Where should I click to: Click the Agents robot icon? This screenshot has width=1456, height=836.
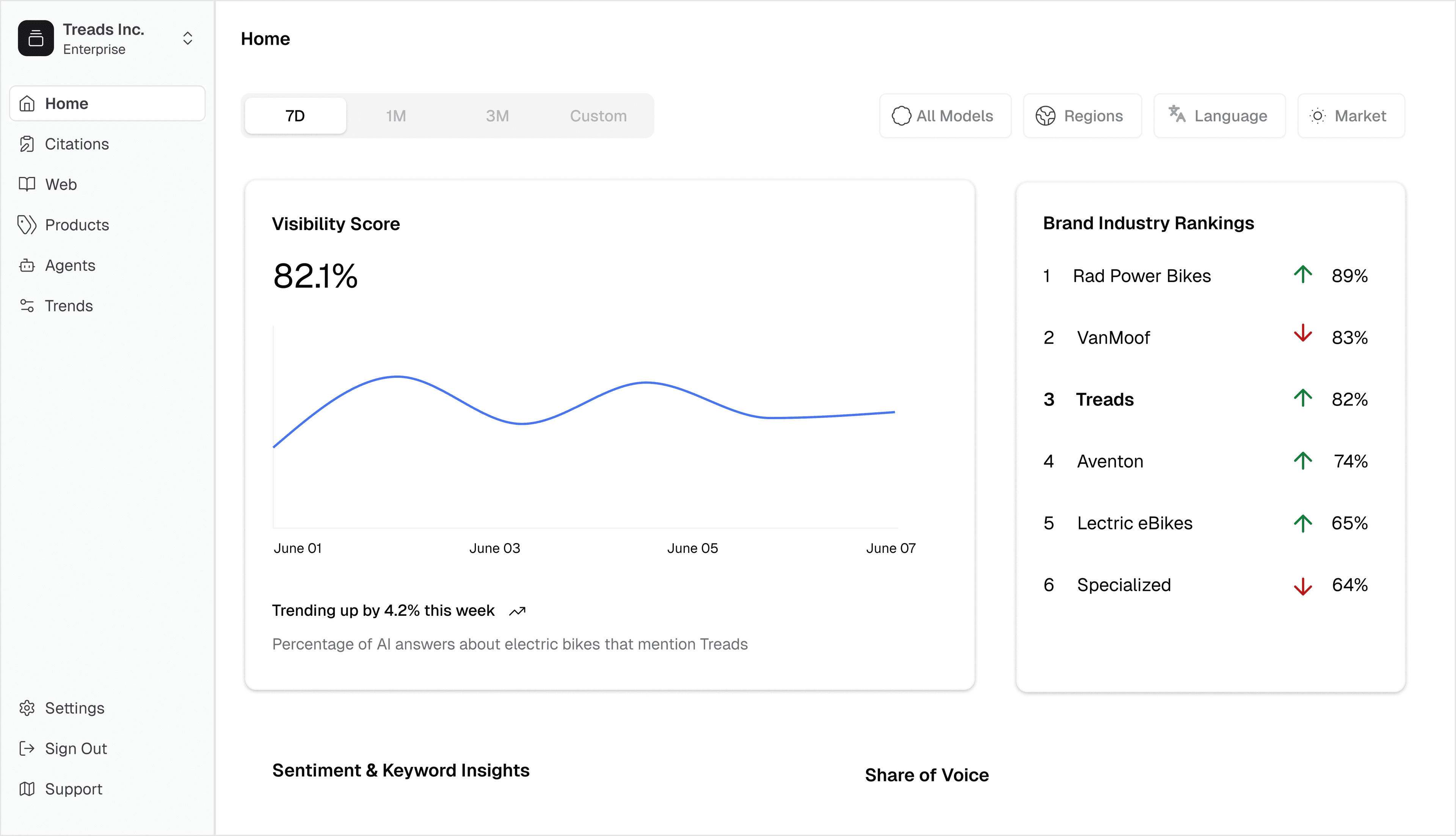(x=27, y=265)
